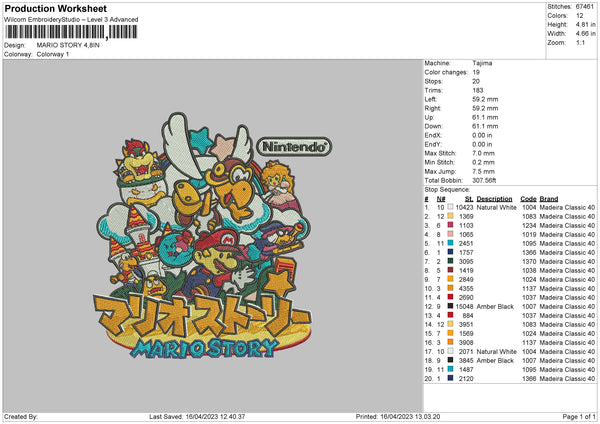Click stitch count 3951 in row 14
The image size is (600, 424).
pyautogui.click(x=466, y=325)
